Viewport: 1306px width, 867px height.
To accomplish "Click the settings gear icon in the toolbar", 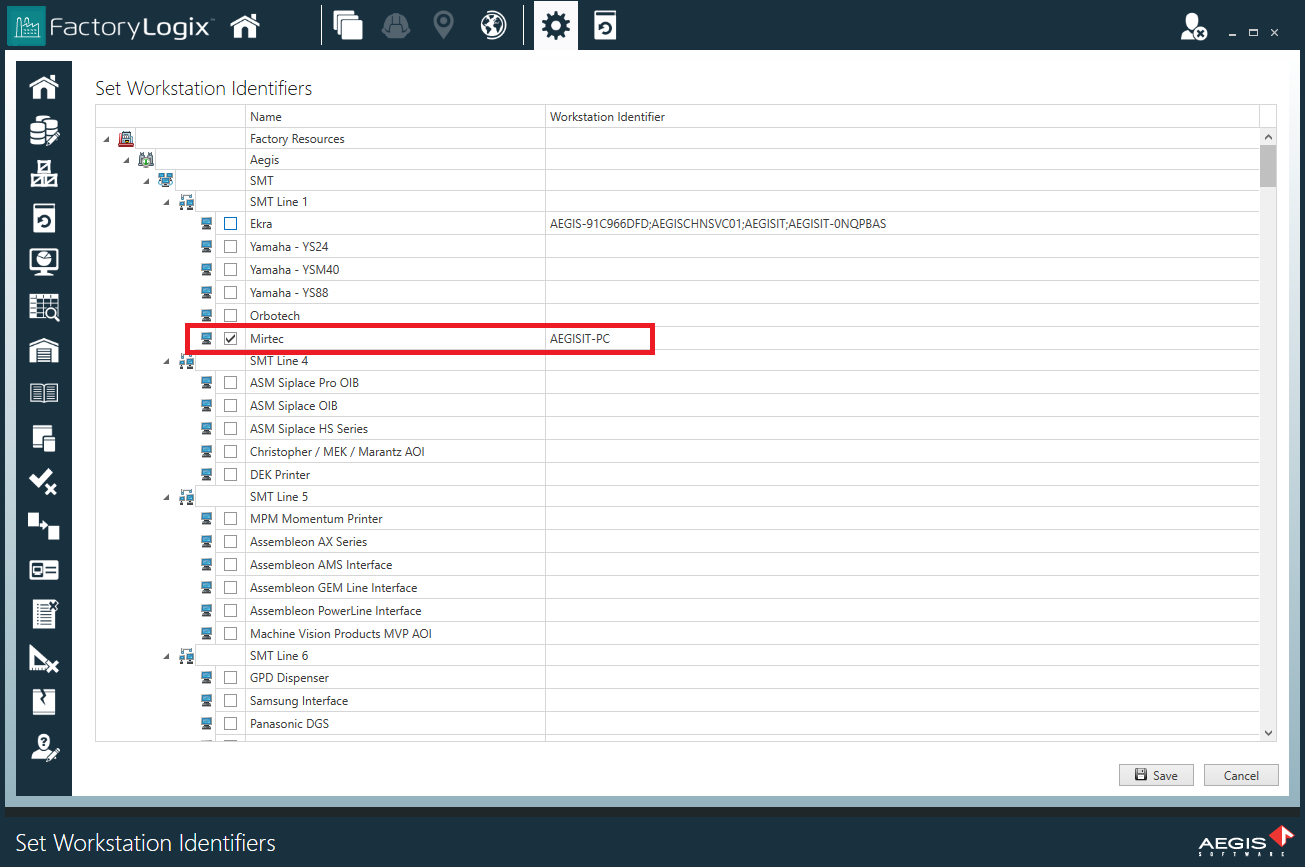I will coord(555,25).
